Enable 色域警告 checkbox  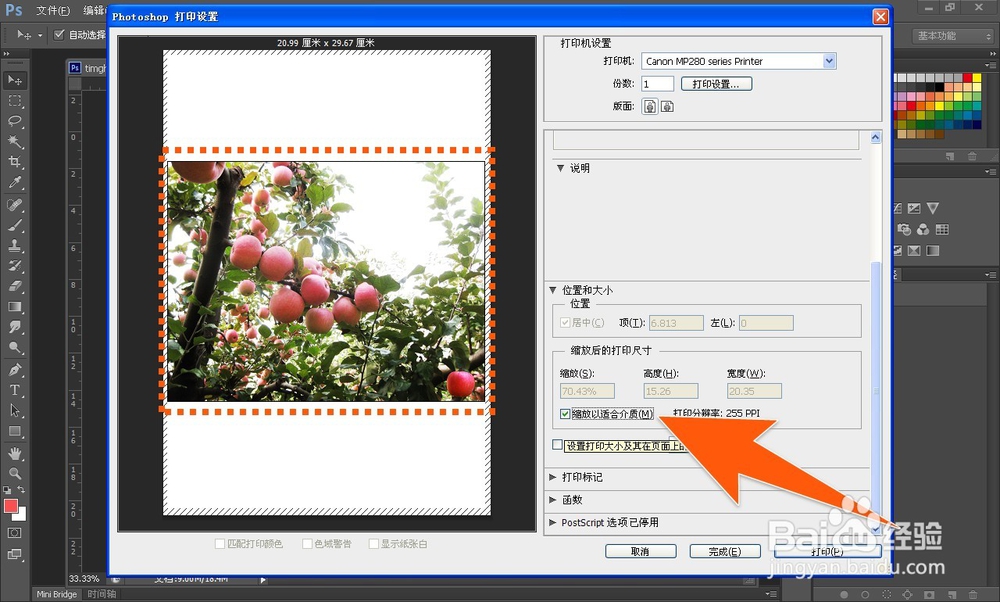pyautogui.click(x=307, y=544)
